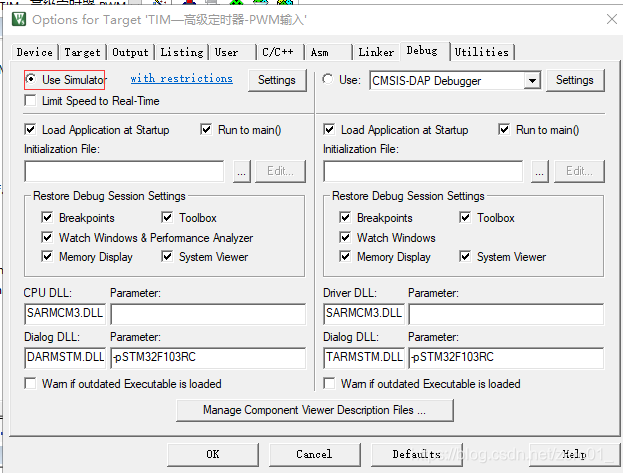Click Manage Component Viewer Description Files button

tap(315, 410)
